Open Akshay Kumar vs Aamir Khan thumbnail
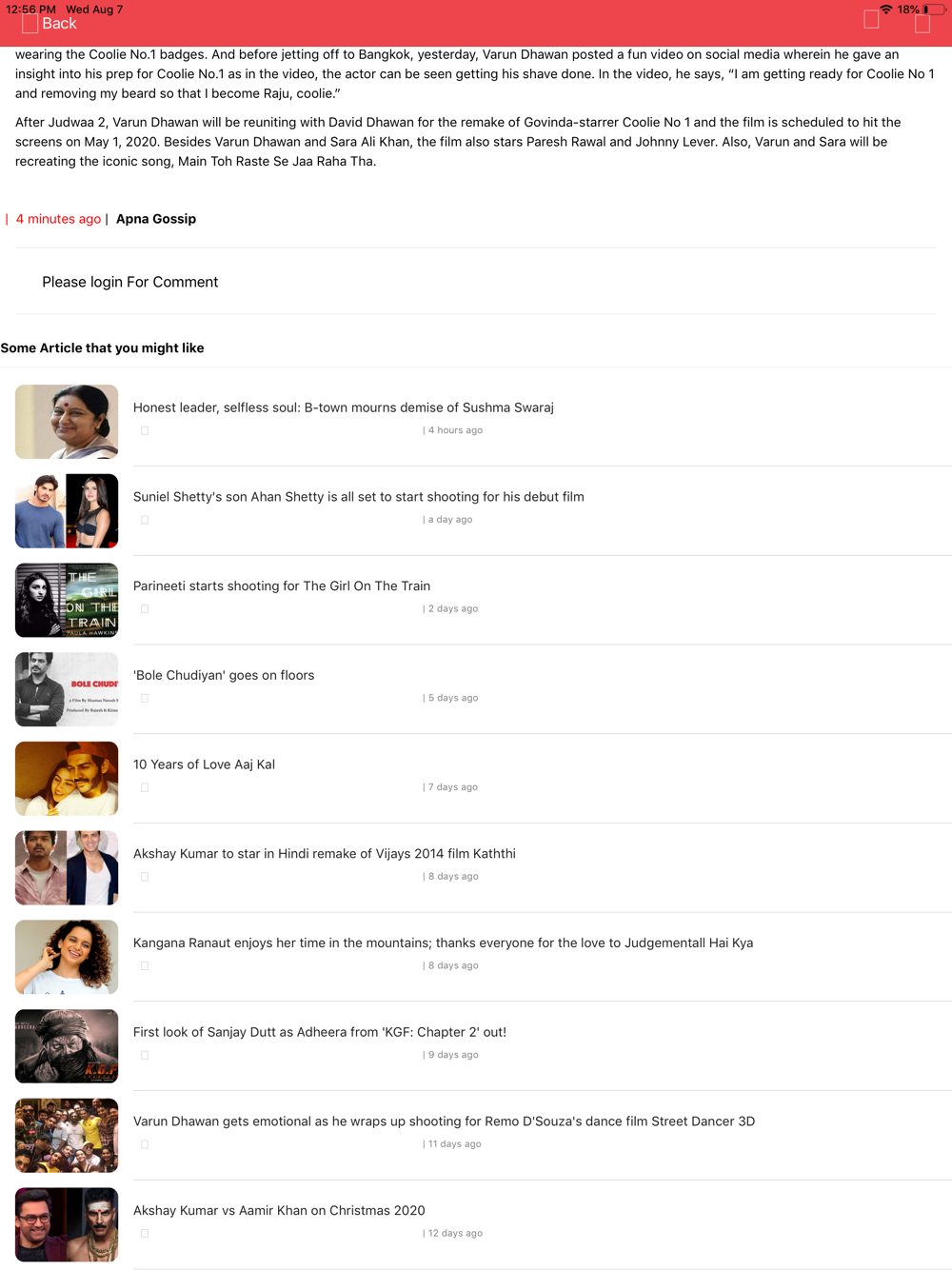Image resolution: width=952 pixels, height=1270 pixels. [67, 1224]
